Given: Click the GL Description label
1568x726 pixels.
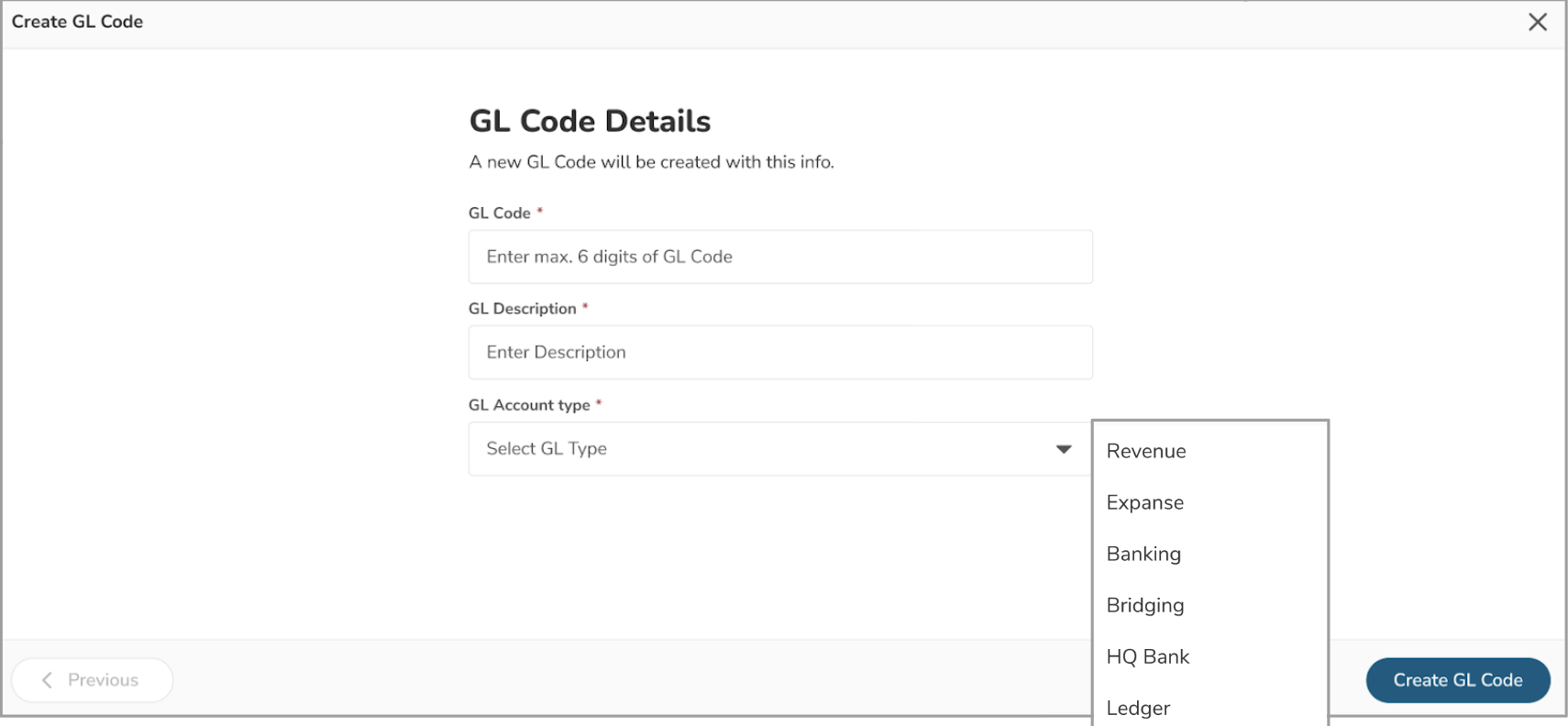Looking at the screenshot, I should click(523, 309).
